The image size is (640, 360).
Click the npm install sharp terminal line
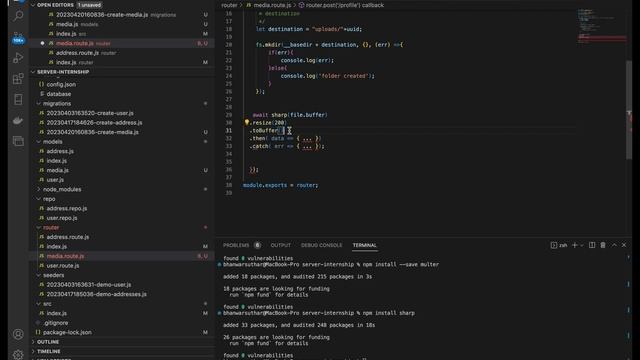(319, 313)
